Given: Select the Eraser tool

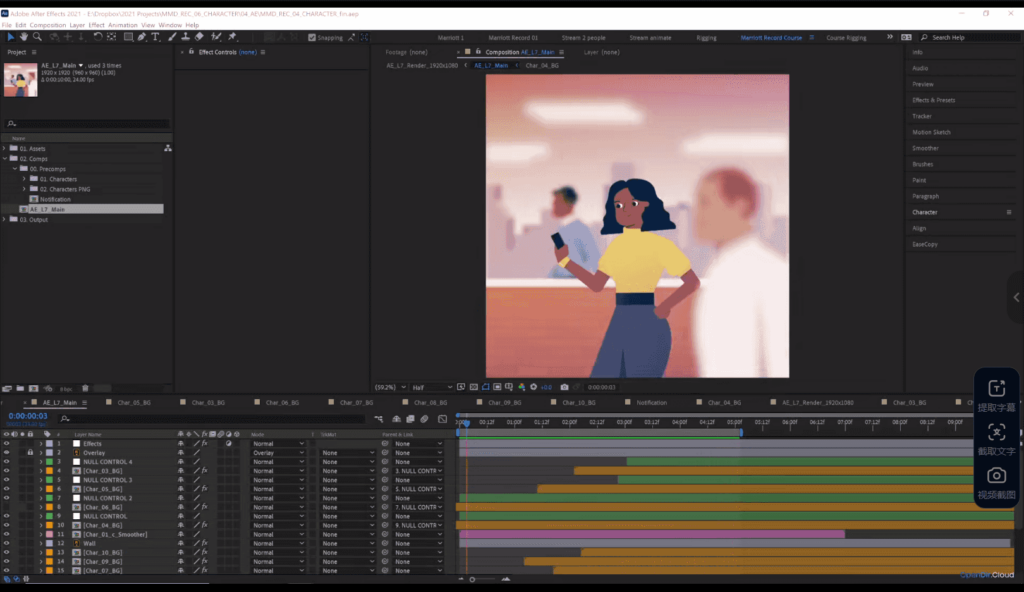Looking at the screenshot, I should point(199,37).
